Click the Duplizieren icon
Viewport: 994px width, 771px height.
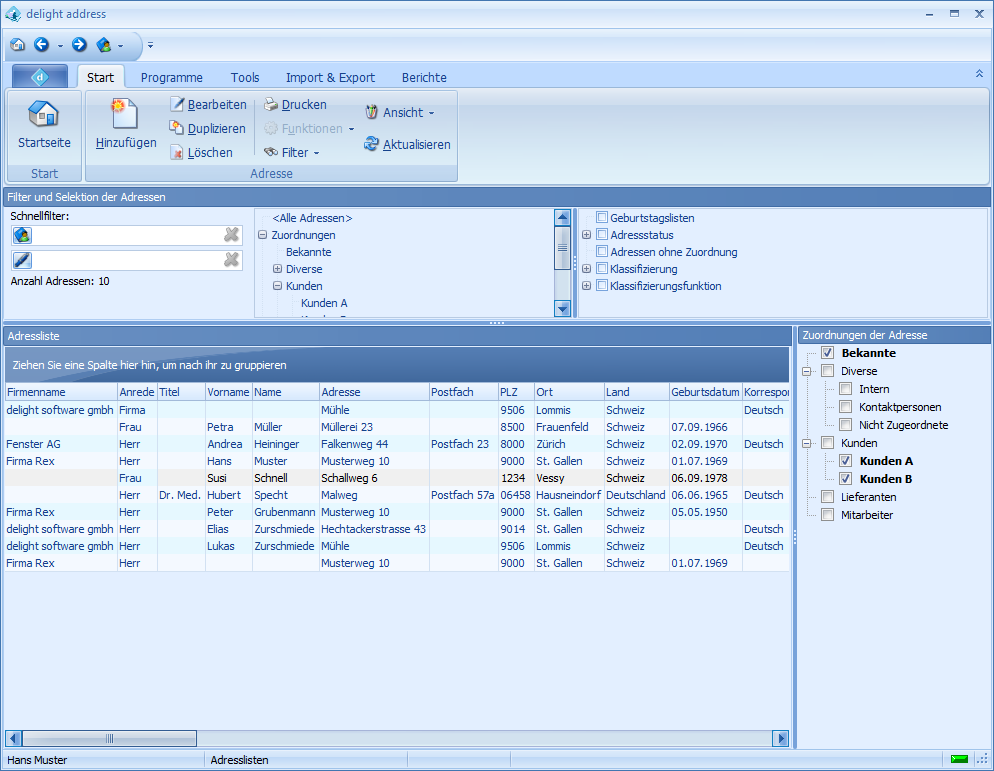[x=177, y=128]
